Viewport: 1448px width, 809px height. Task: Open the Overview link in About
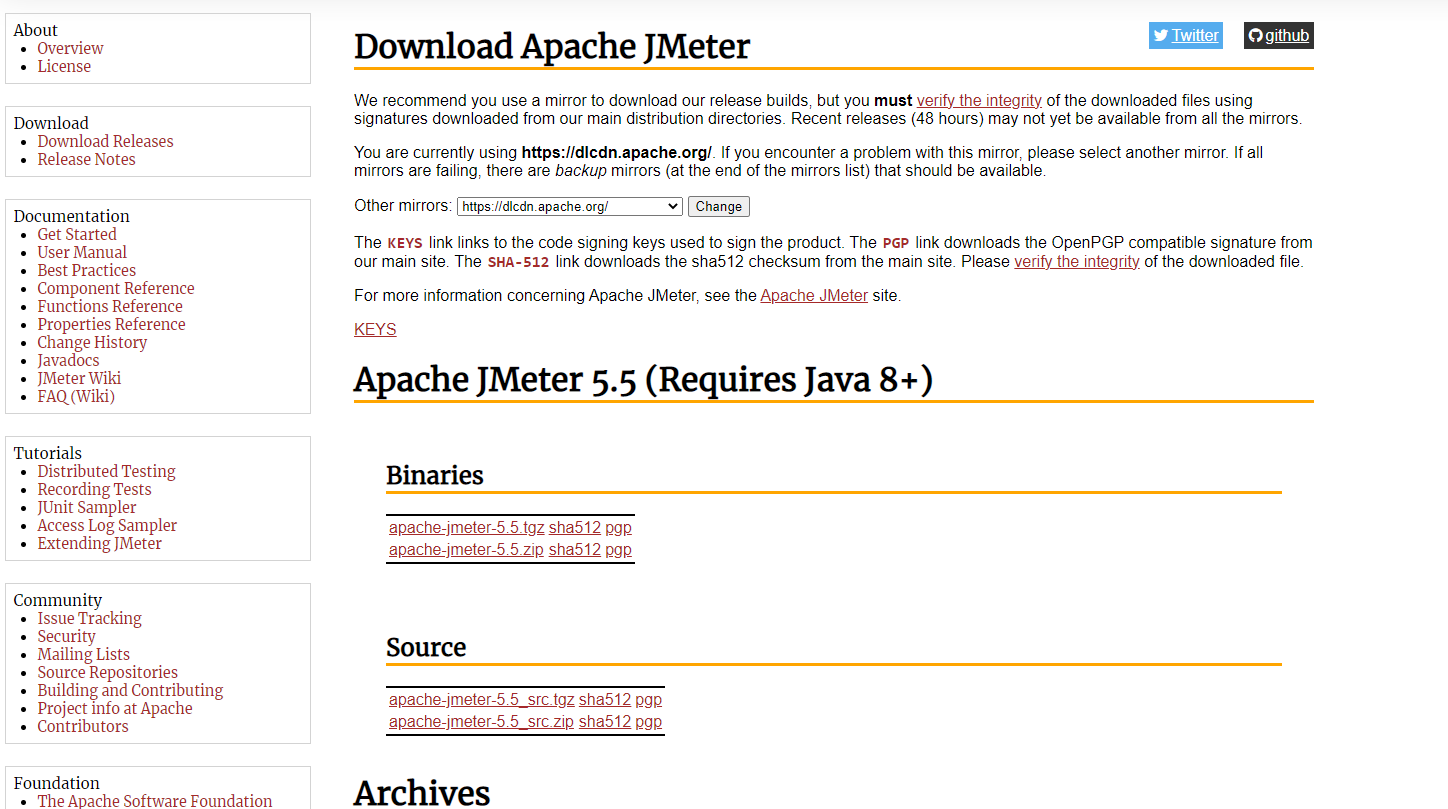pos(70,48)
